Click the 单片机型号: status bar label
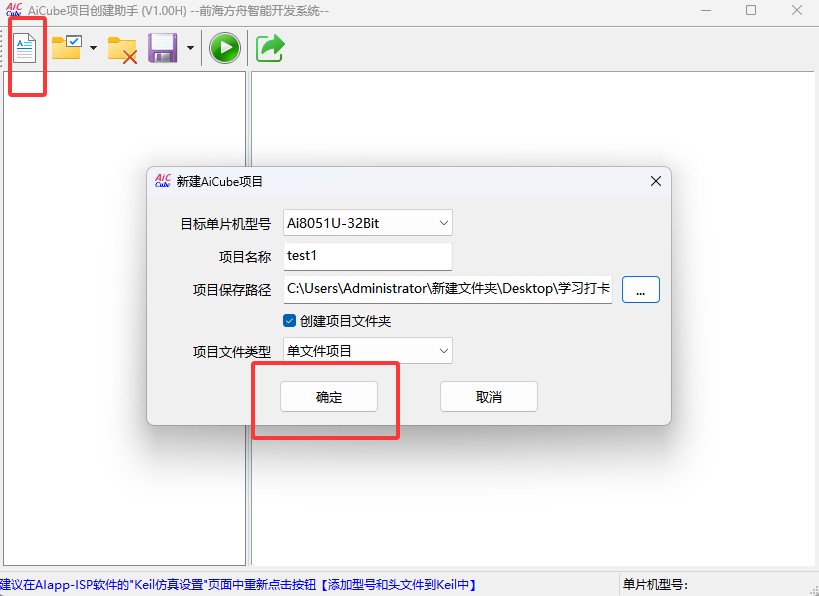The height and width of the screenshot is (596, 819). point(656,585)
